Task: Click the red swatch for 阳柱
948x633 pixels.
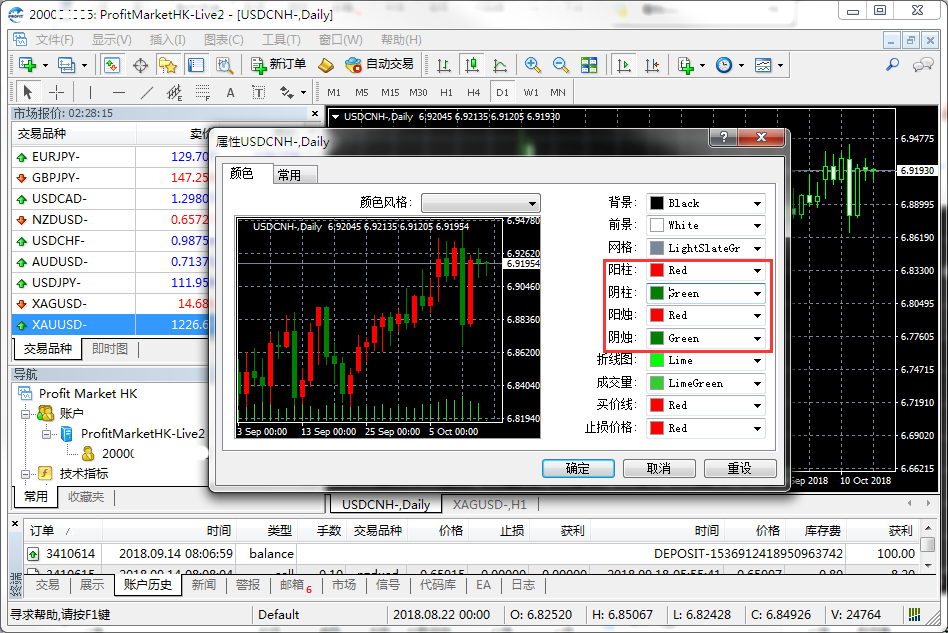Action: pos(657,270)
